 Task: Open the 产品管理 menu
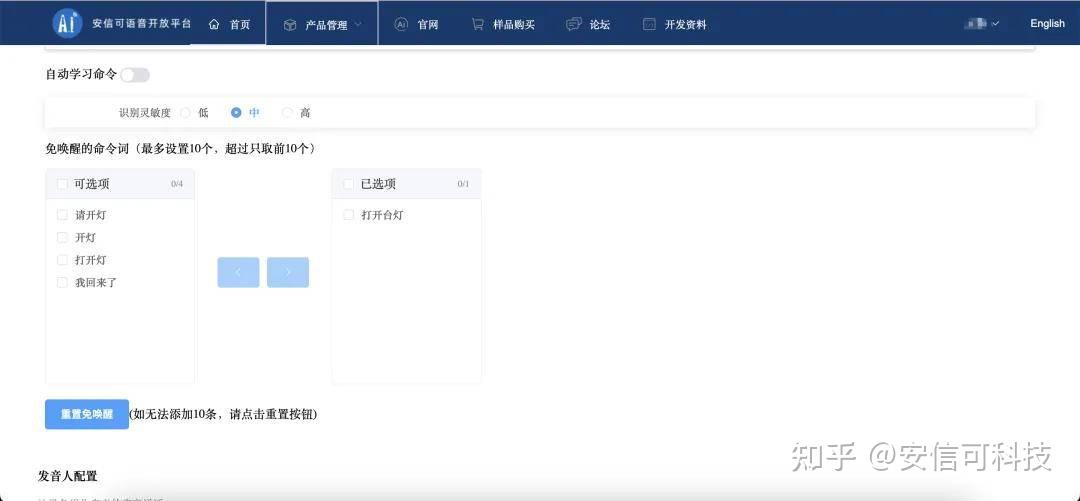322,23
